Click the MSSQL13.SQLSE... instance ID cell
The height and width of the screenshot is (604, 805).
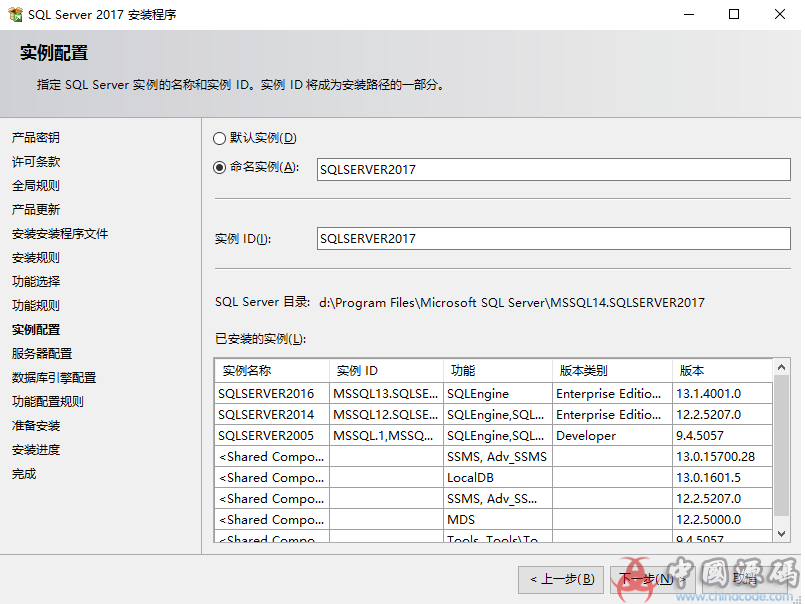pyautogui.click(x=386, y=393)
